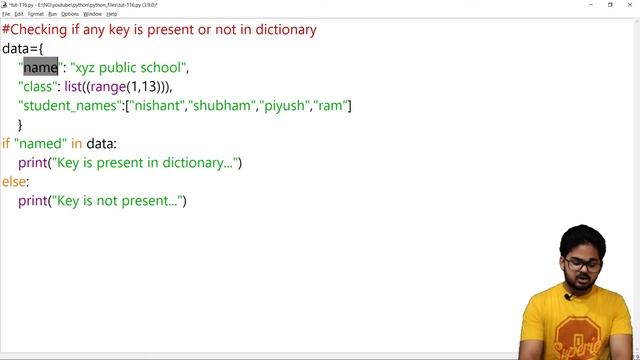The width and height of the screenshot is (640, 360).
Task: Click the "in" keyword in the if line
Action: (x=77, y=144)
